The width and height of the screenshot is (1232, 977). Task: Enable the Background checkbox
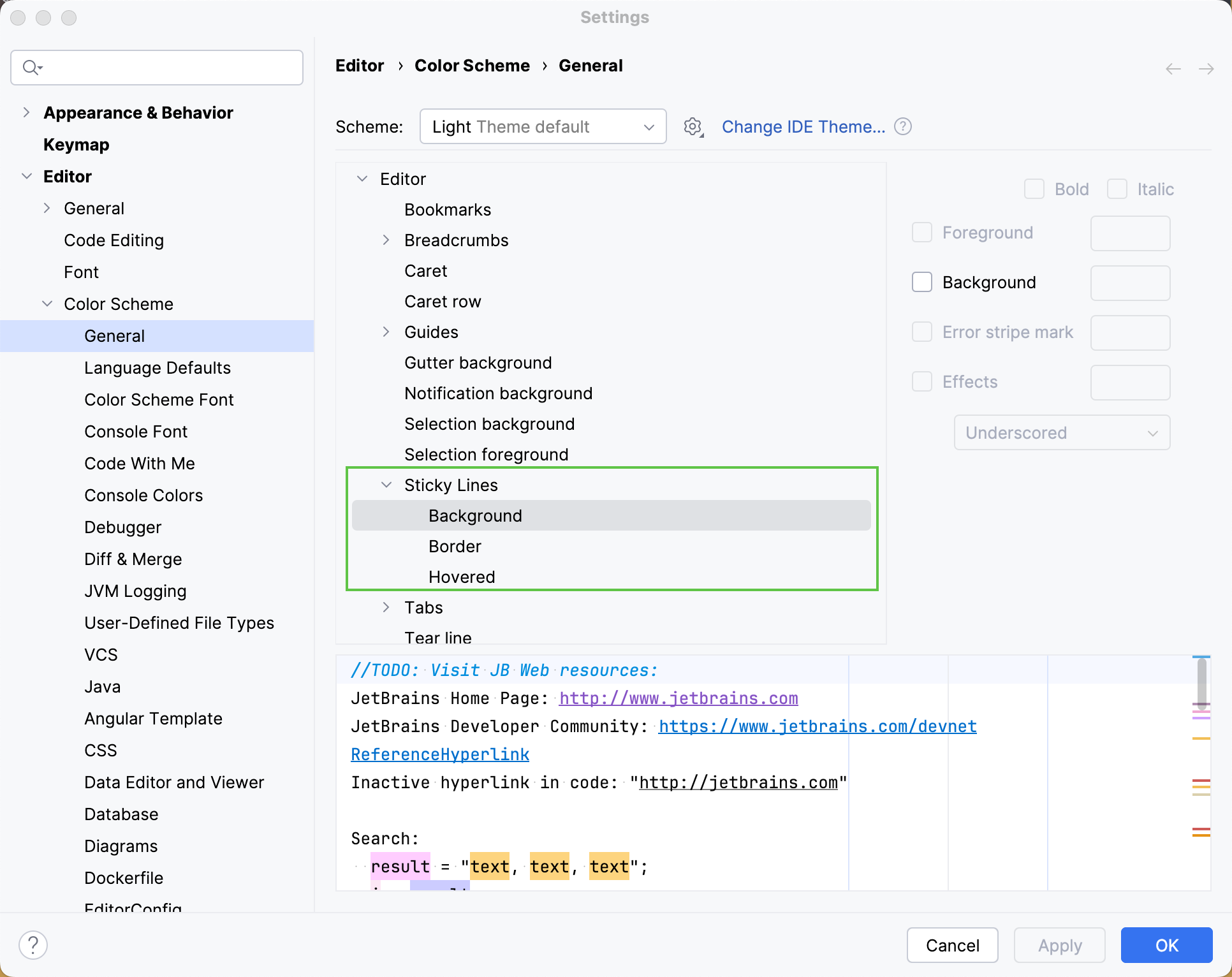922,281
